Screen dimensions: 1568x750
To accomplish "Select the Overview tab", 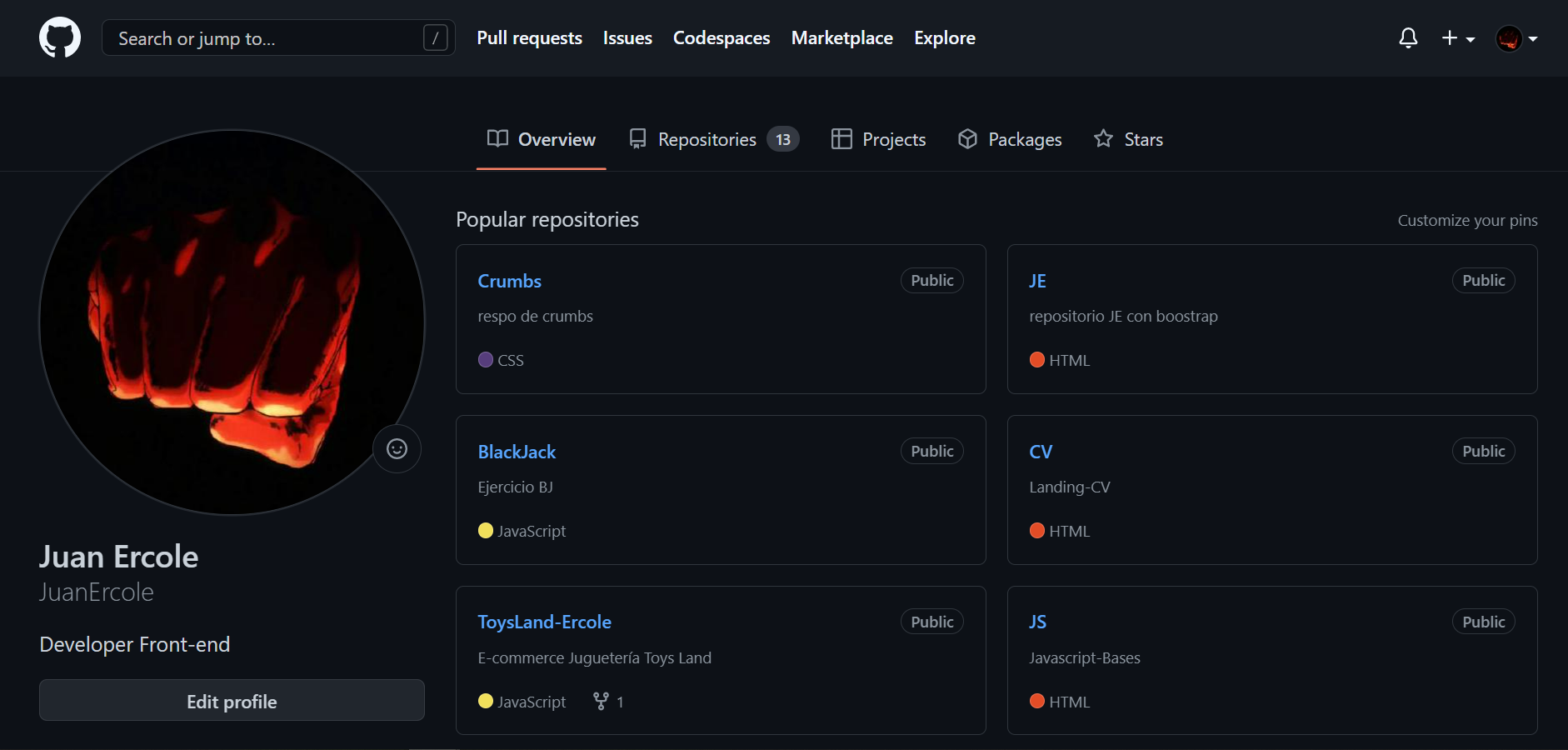I will point(542,139).
